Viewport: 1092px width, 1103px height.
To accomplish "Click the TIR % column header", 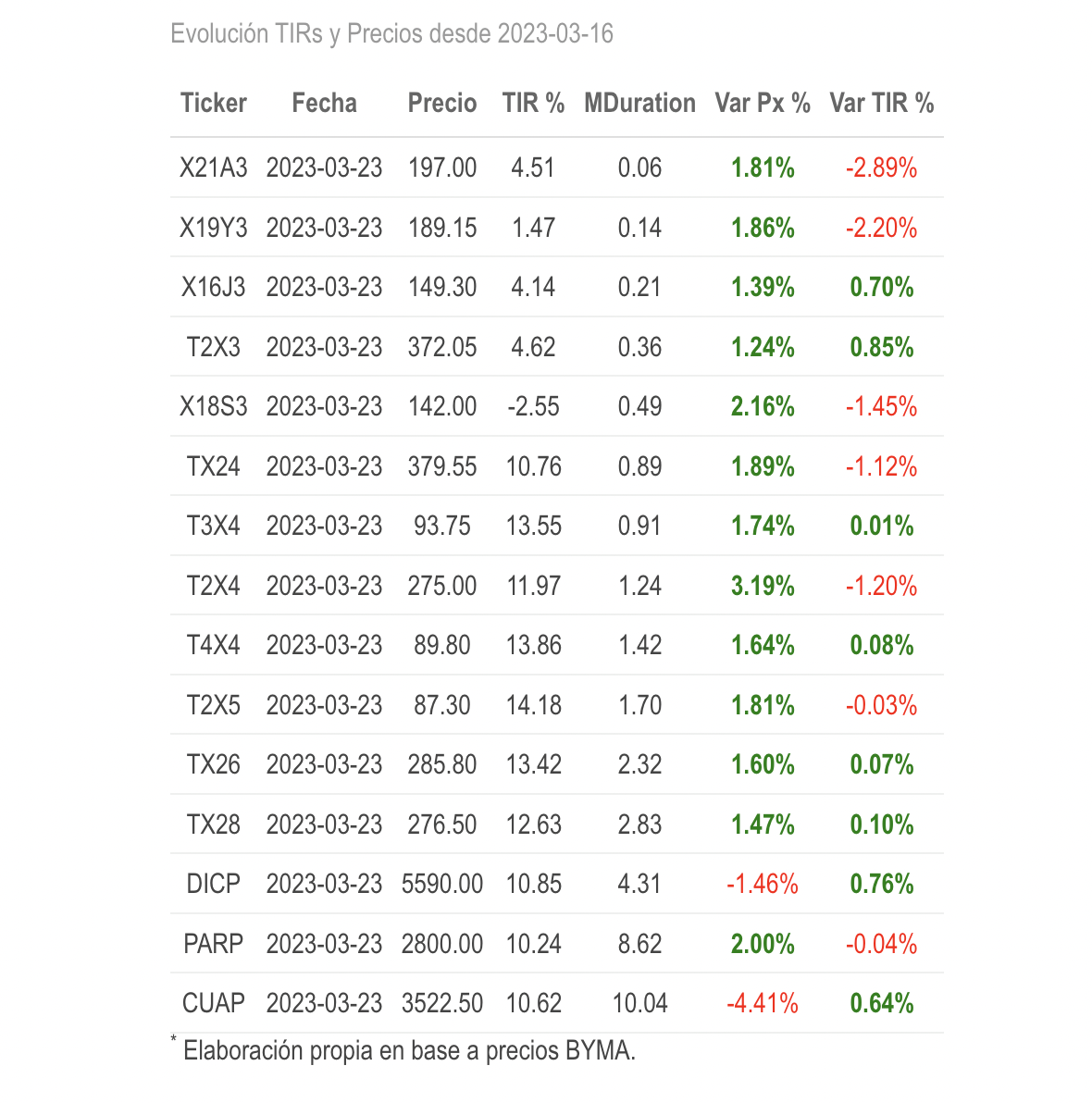I will 533,103.
